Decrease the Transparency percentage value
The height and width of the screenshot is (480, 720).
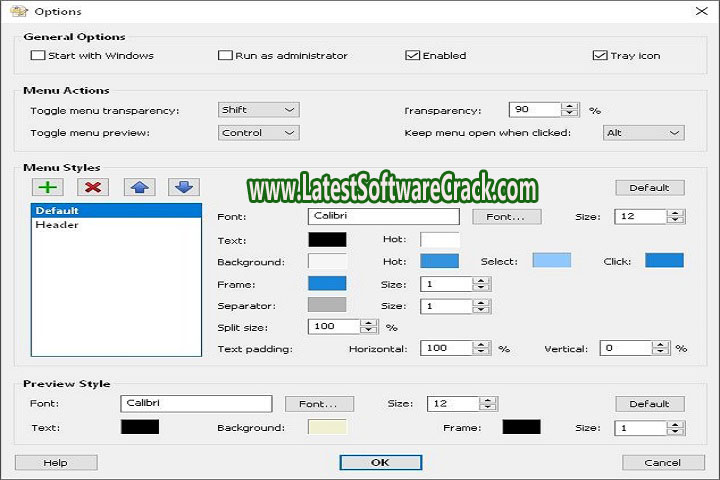[569, 113]
